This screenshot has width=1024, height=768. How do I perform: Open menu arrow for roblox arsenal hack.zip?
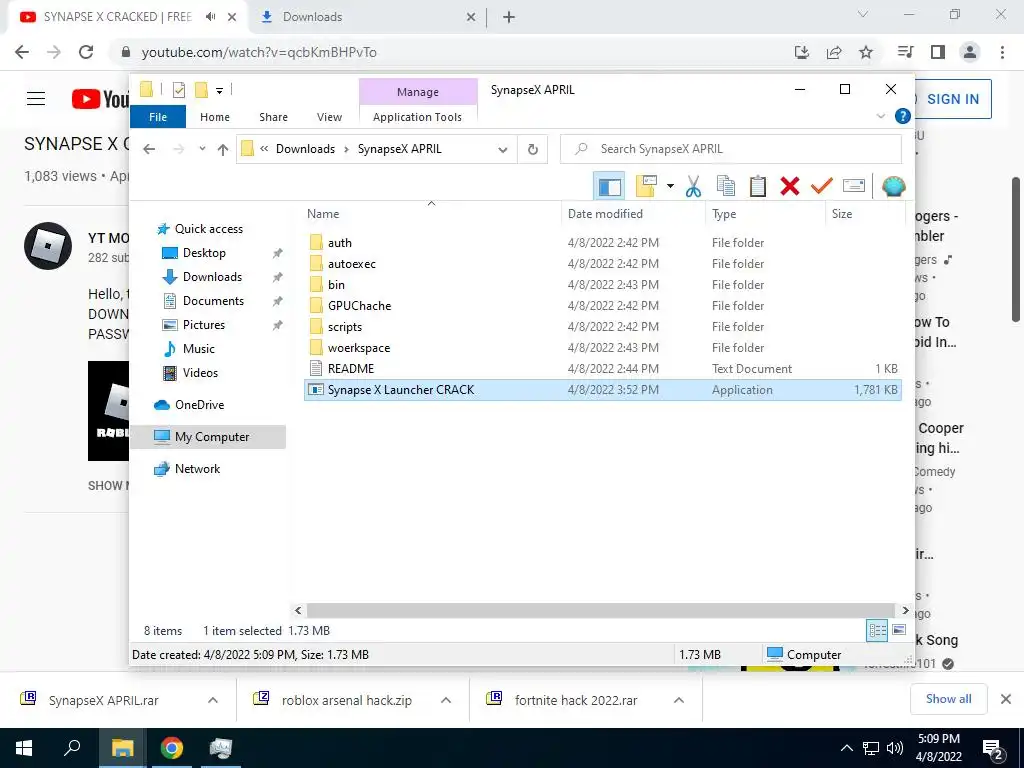click(446, 700)
